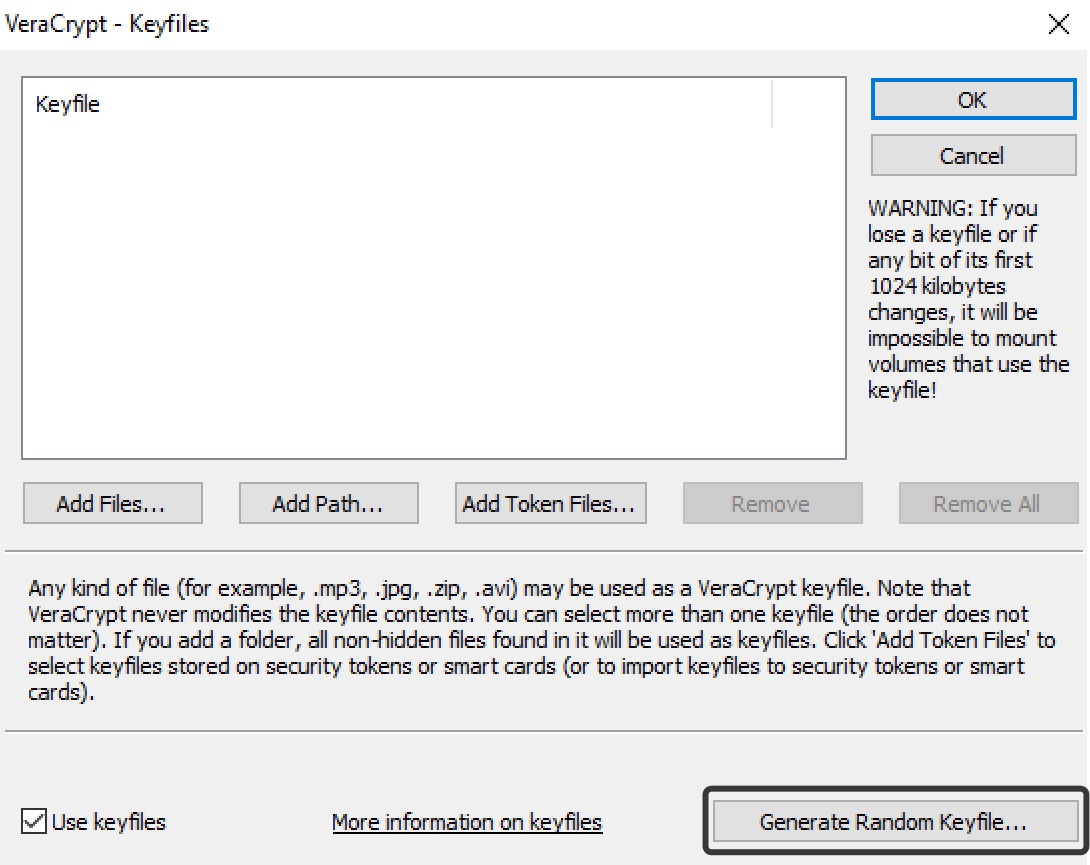Screen dimensions: 1090x865
Task: Click the VeraCrypt - Keyfiles title bar
Action: click(400, 25)
